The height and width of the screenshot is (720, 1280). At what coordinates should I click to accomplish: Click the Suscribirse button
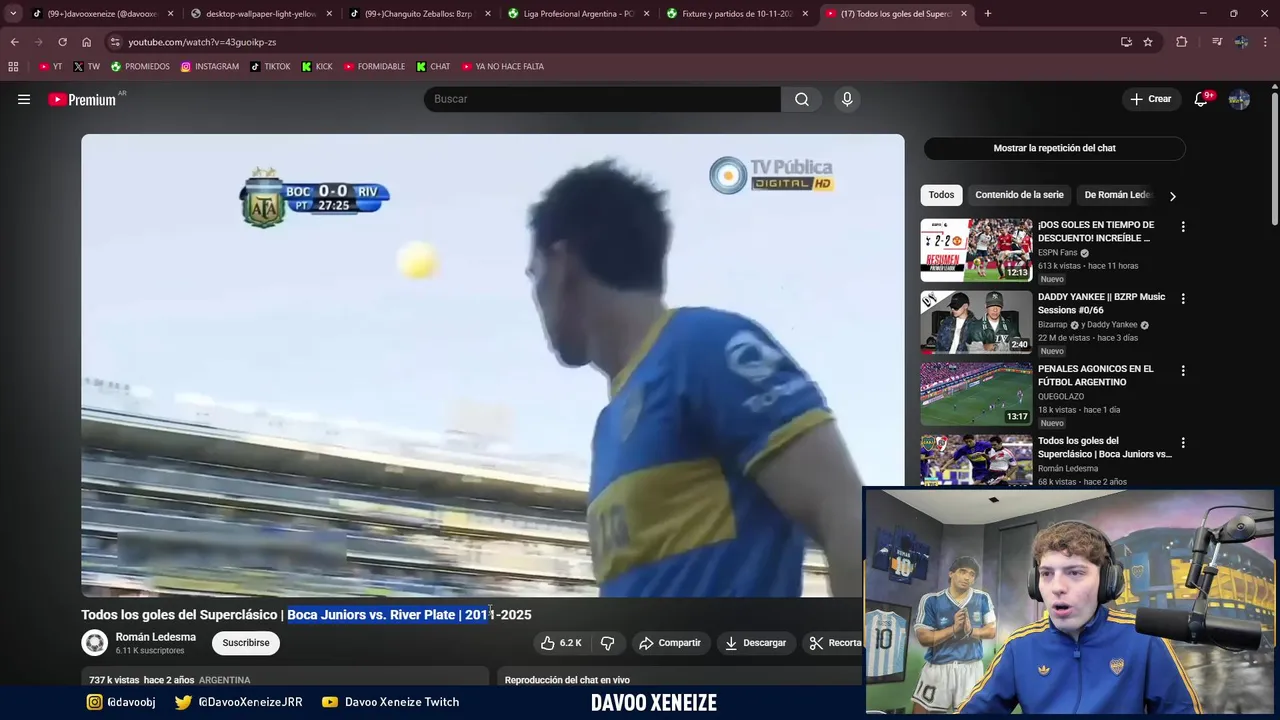246,643
